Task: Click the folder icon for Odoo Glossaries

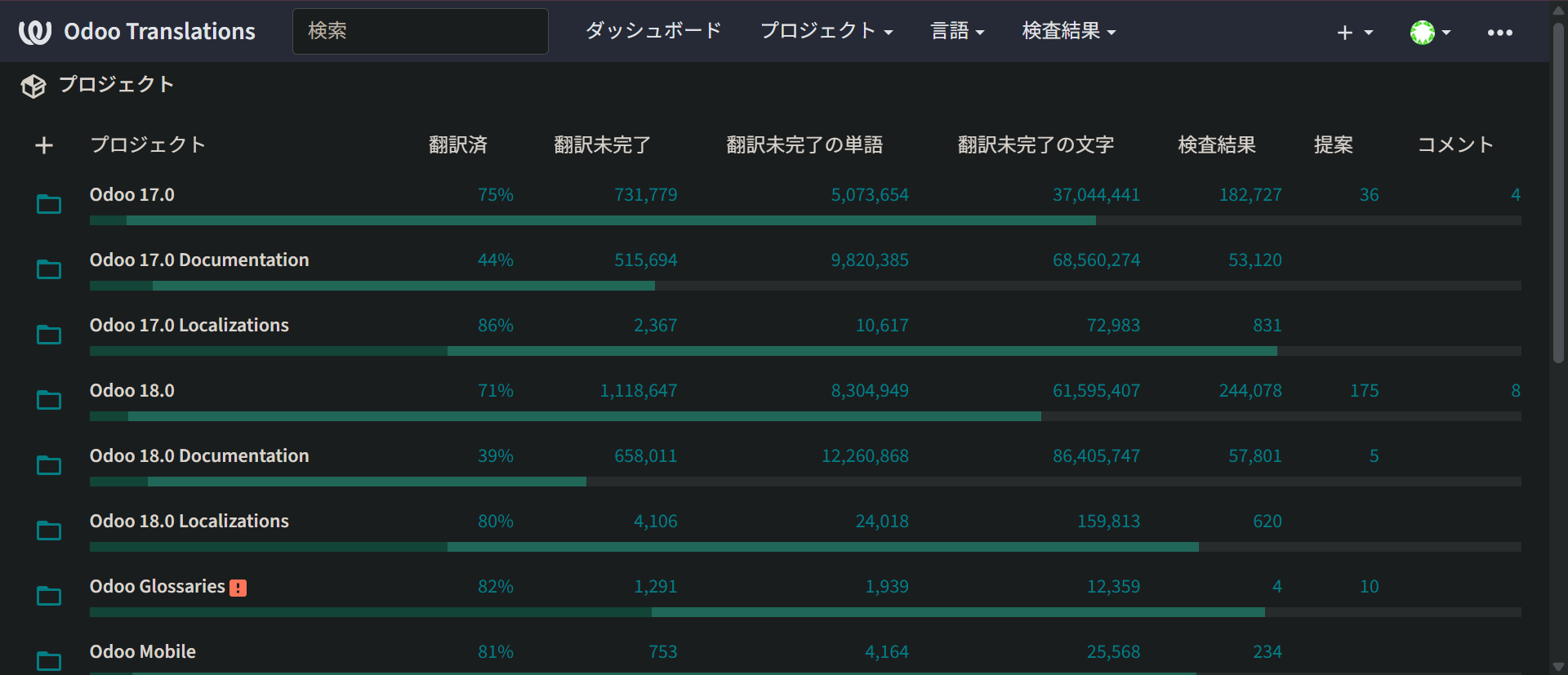Action: point(49,596)
